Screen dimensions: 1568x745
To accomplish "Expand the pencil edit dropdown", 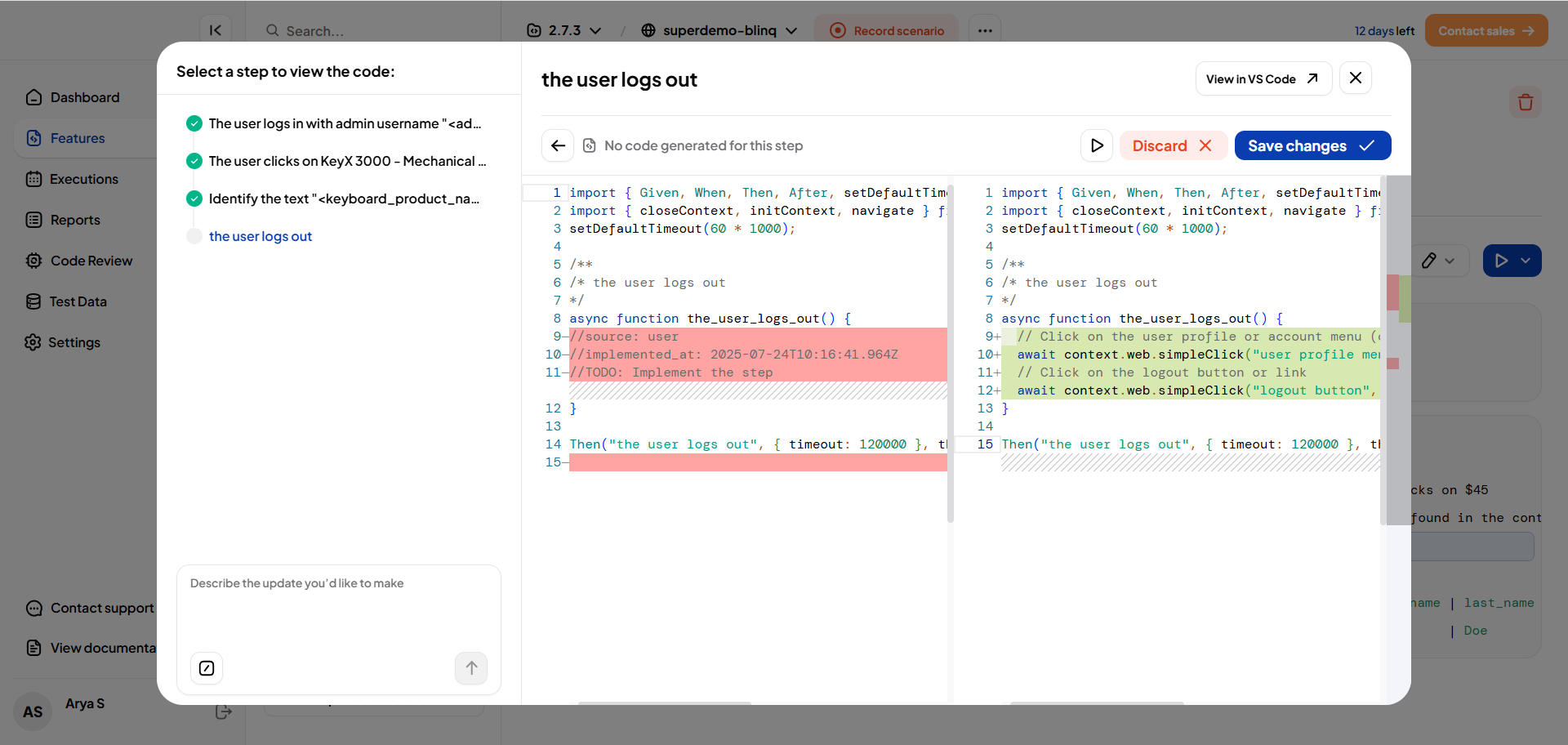I will [1438, 261].
